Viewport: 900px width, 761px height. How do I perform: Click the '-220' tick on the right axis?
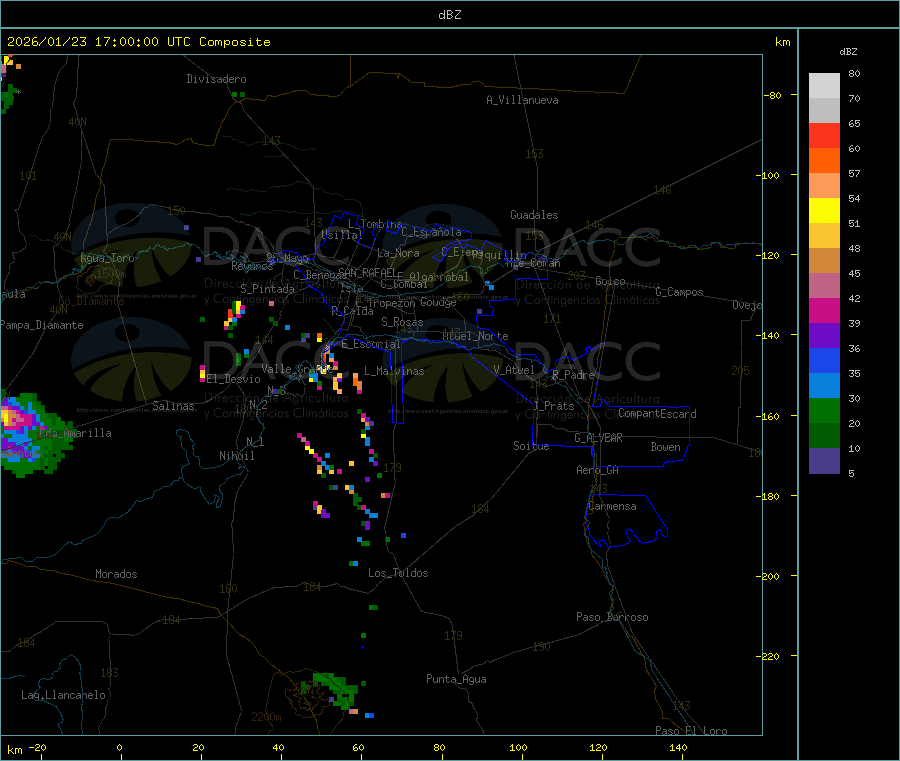tap(770, 656)
